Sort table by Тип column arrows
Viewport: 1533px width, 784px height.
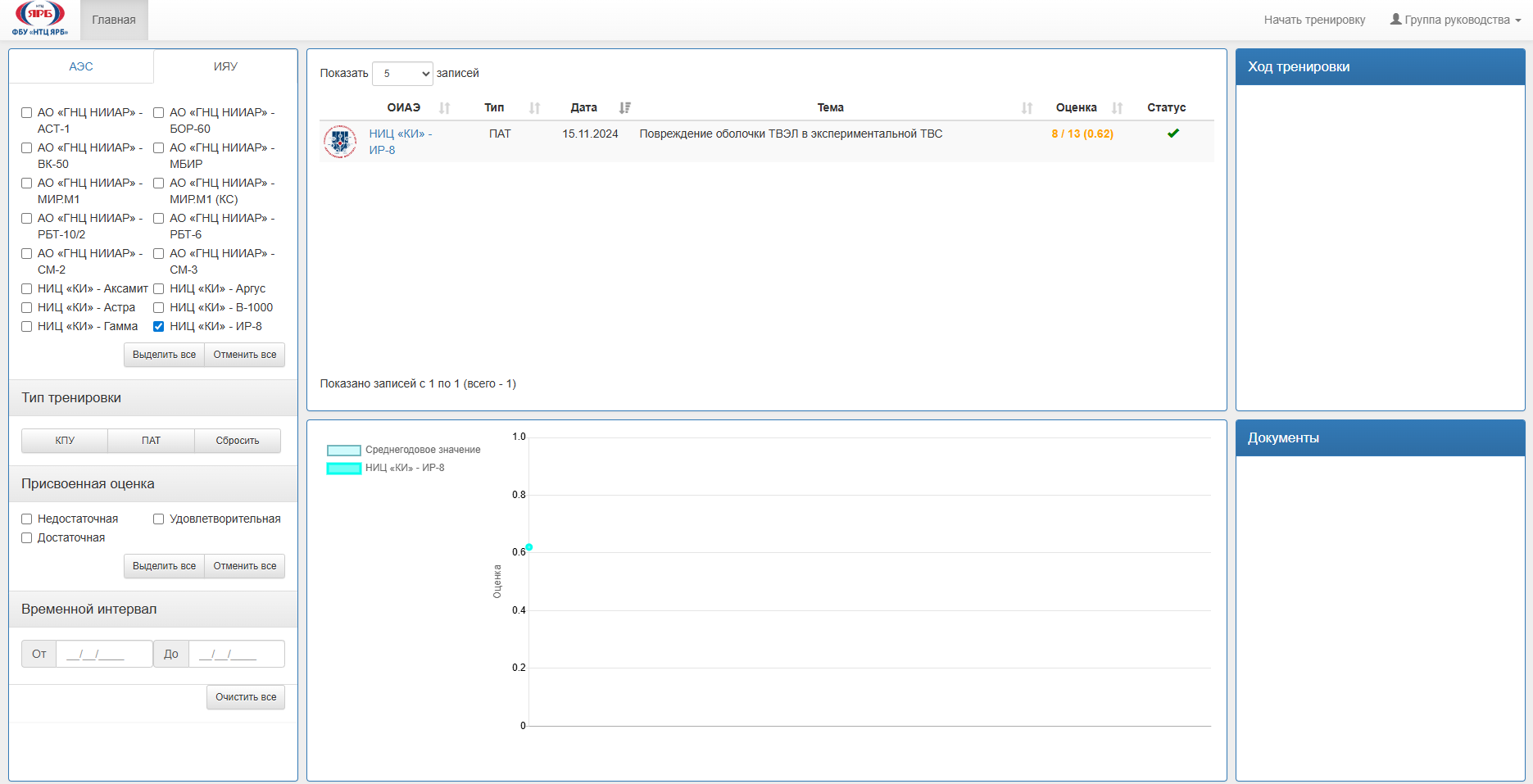(x=535, y=108)
